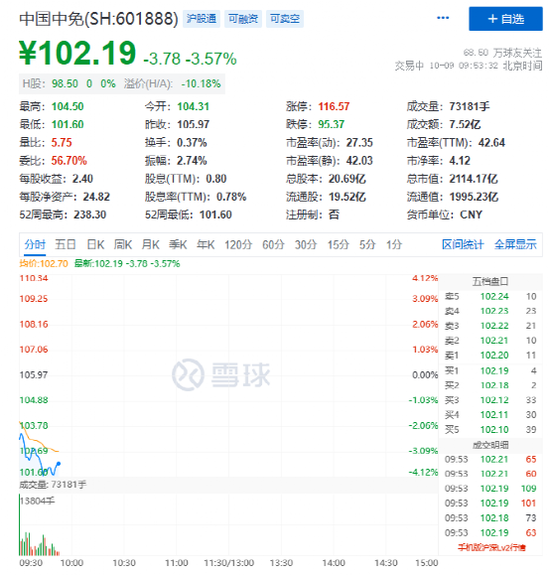Click the 委比 56.70% value
The width and height of the screenshot is (550, 576).
tap(69, 161)
